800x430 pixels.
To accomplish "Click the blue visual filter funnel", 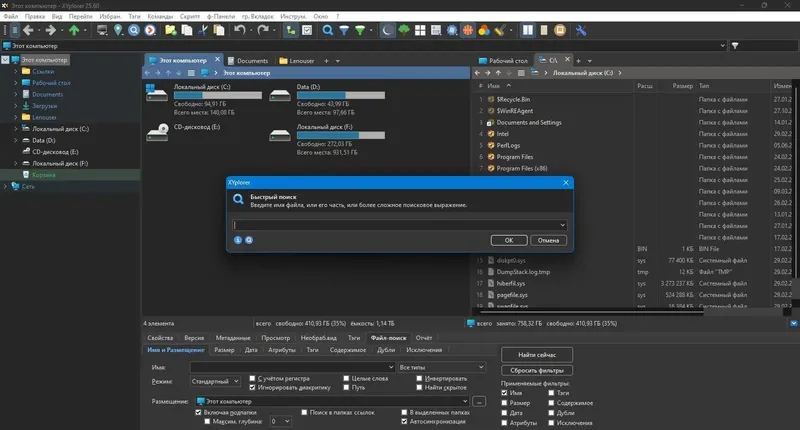I will click(344, 31).
